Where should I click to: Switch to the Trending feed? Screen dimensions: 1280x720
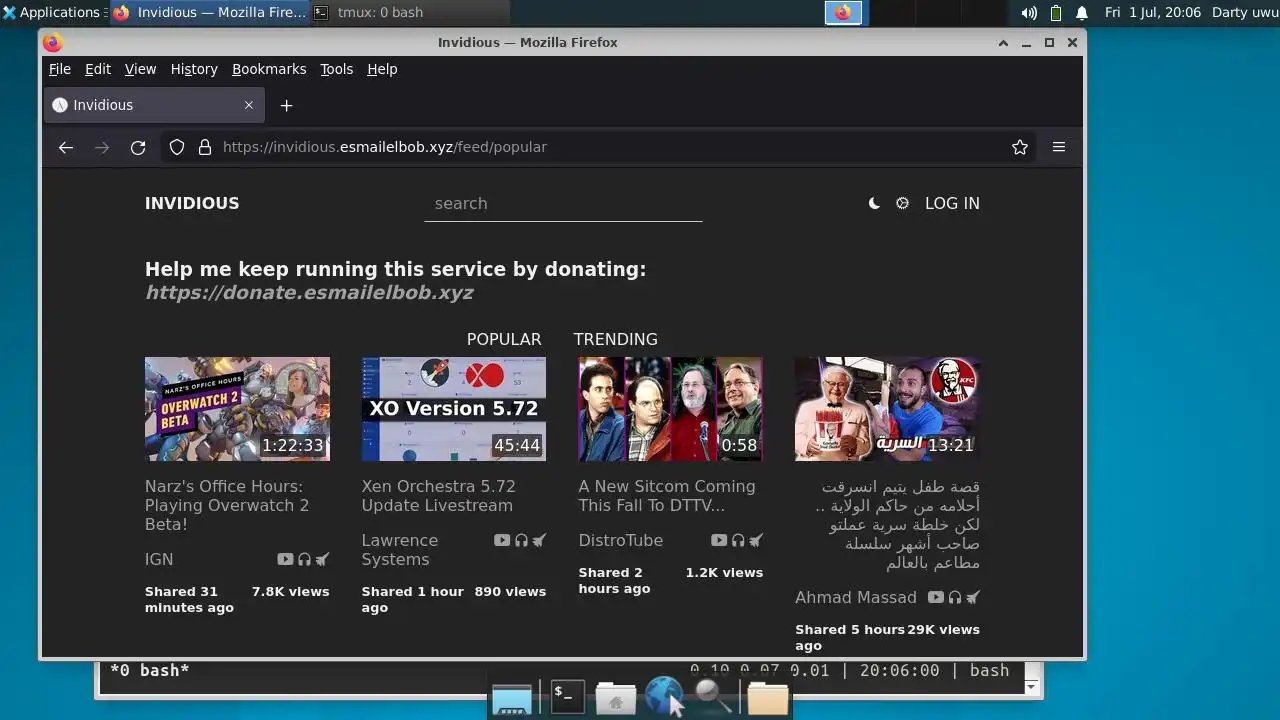tap(615, 339)
